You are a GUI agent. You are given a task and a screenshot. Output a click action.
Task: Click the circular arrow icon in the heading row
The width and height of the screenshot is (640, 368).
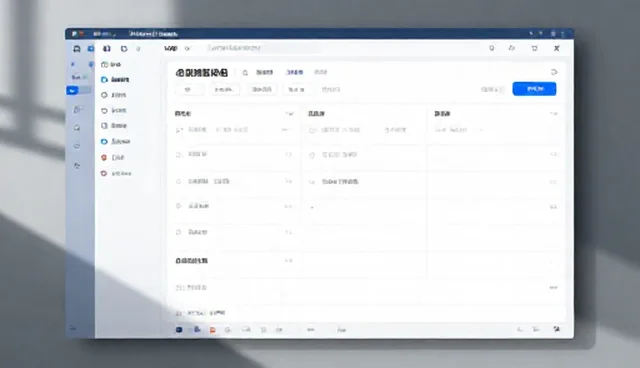point(554,72)
